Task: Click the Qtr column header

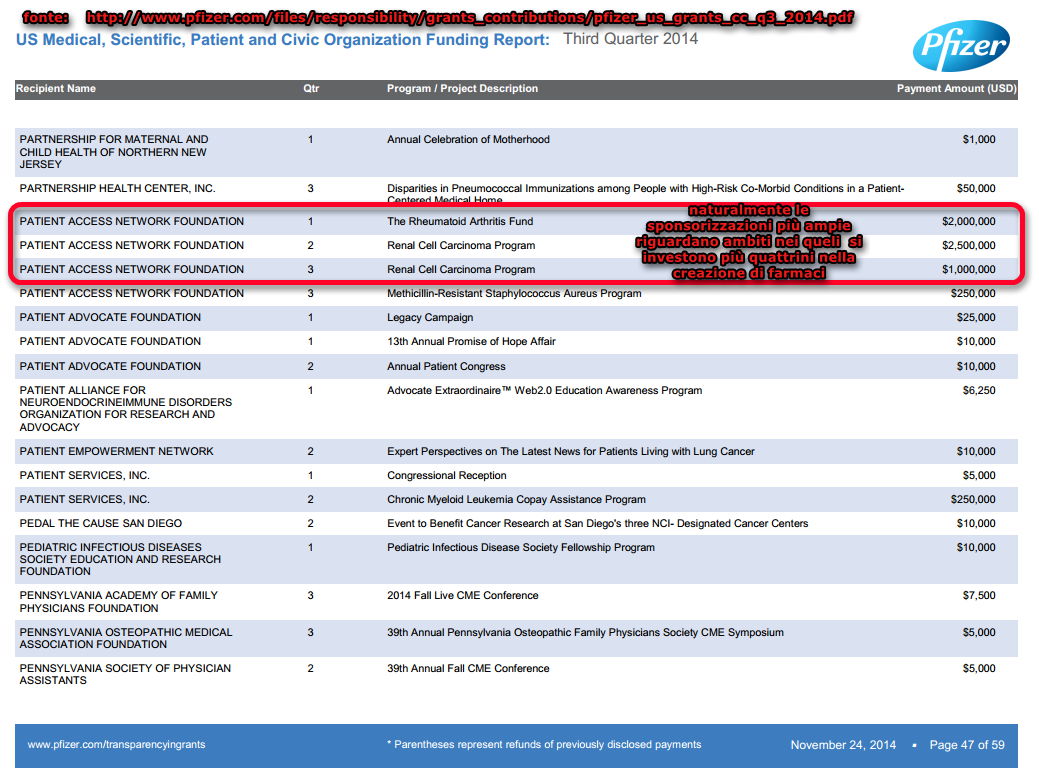Action: coord(311,88)
